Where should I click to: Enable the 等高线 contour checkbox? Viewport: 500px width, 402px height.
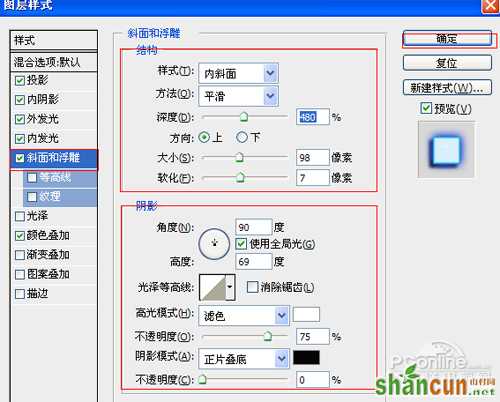[32, 177]
